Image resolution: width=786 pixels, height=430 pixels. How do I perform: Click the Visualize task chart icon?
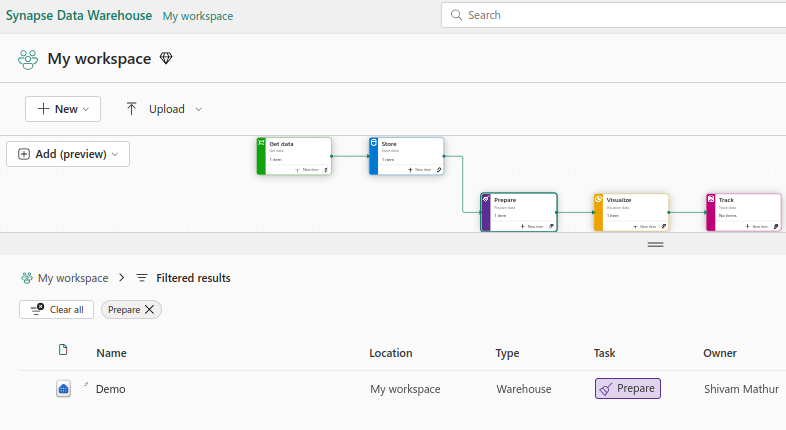[598, 200]
